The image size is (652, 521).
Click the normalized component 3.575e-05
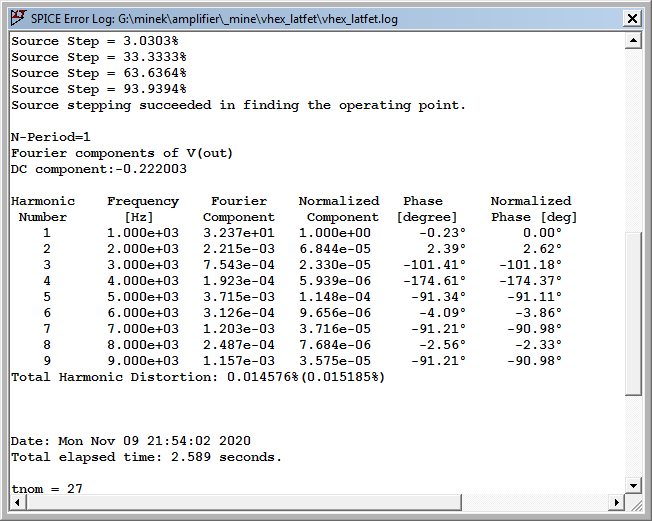pos(335,361)
